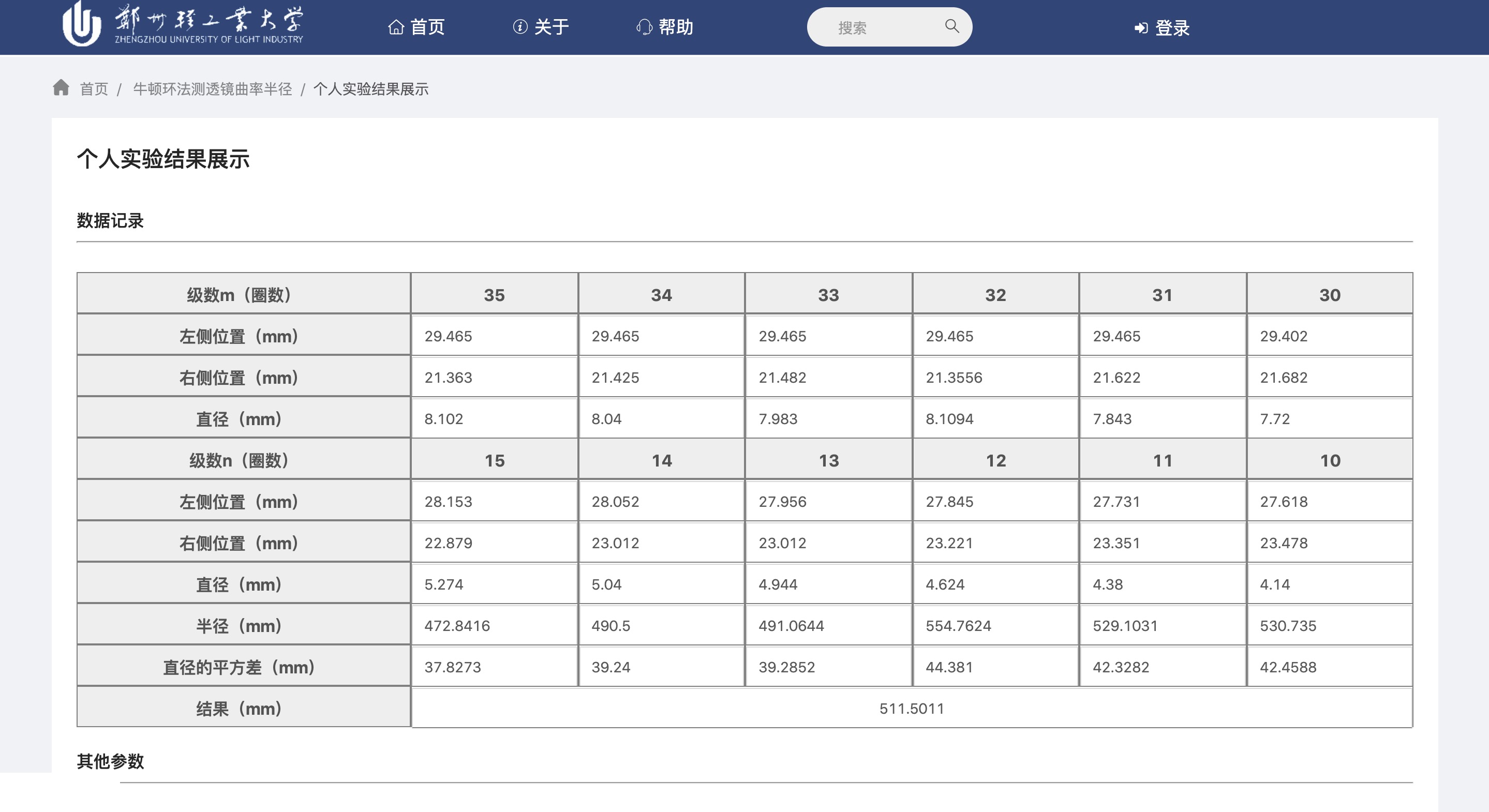Click the cell with value 23.221
The image size is (1489, 812).
pos(995,542)
